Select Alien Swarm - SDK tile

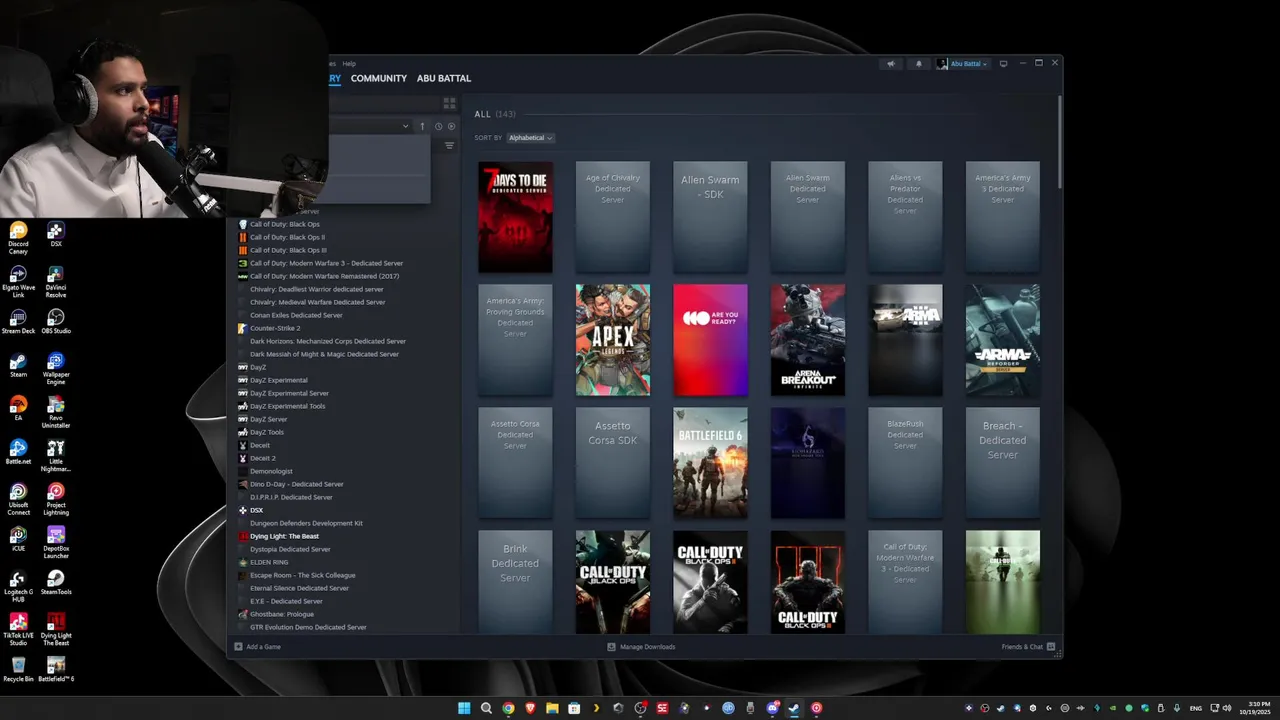tap(710, 217)
